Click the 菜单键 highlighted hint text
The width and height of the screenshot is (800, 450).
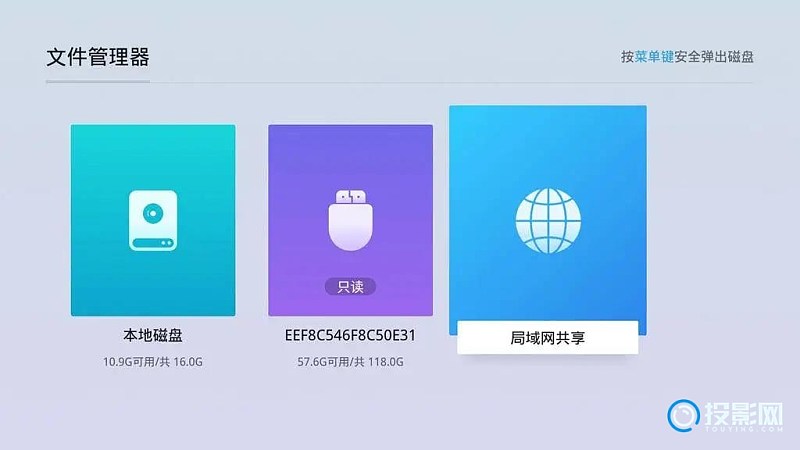pos(654,57)
